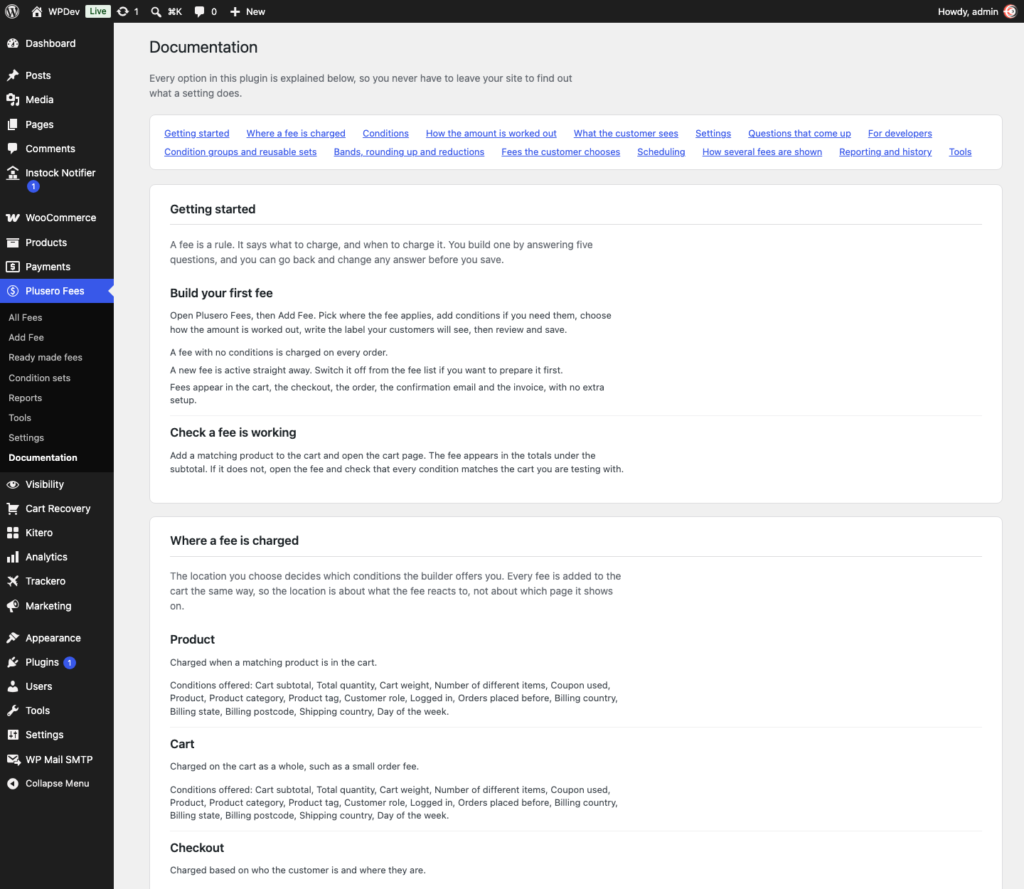The image size is (1024, 889).
Task: Click the Marketing megaphone icon
Action: (12, 606)
